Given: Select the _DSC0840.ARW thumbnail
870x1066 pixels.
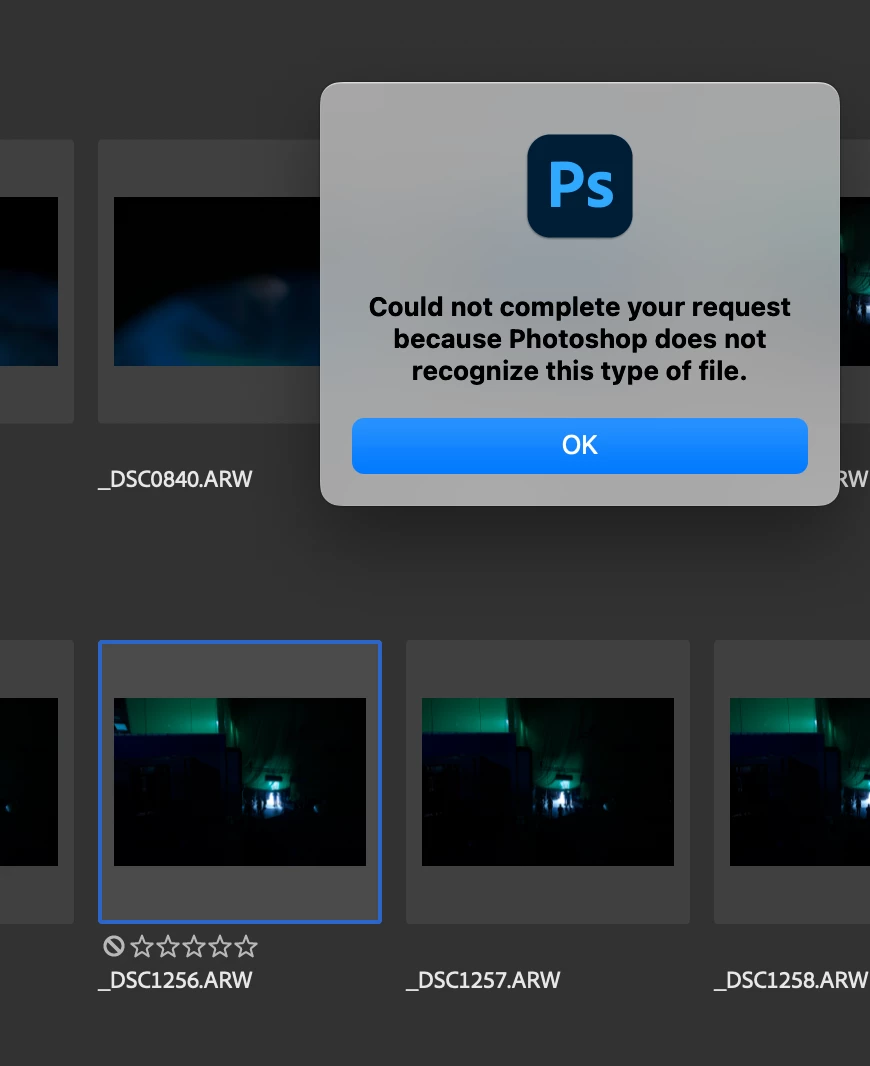Looking at the screenshot, I should [x=216, y=281].
